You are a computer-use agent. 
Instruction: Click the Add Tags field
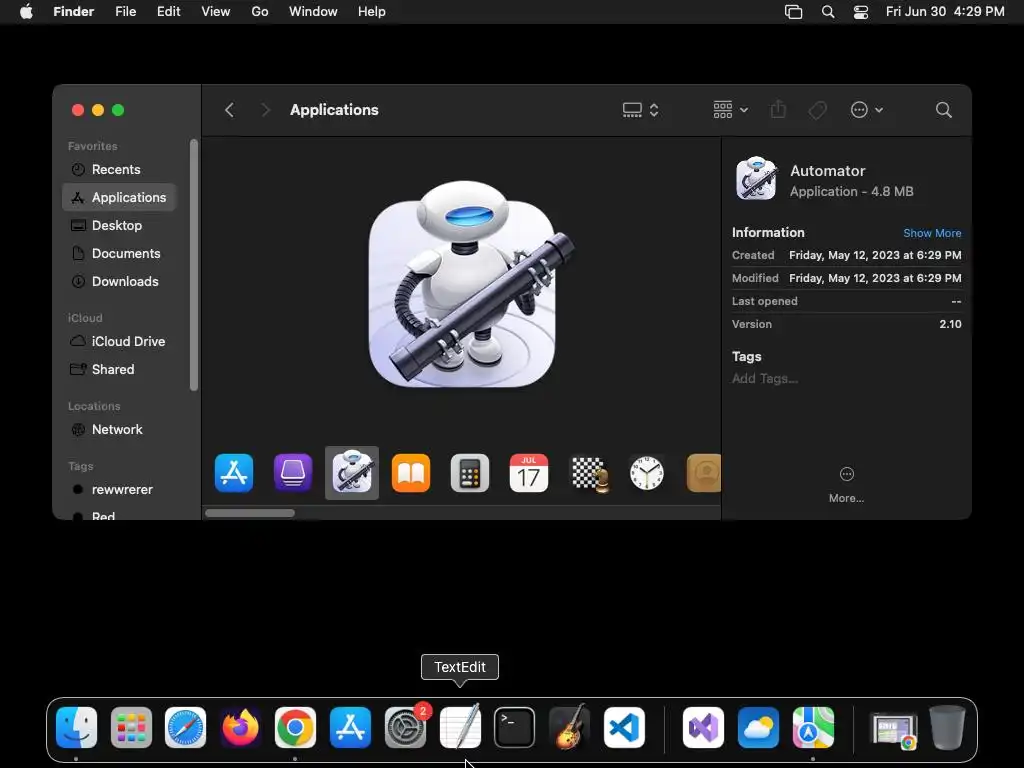765,379
